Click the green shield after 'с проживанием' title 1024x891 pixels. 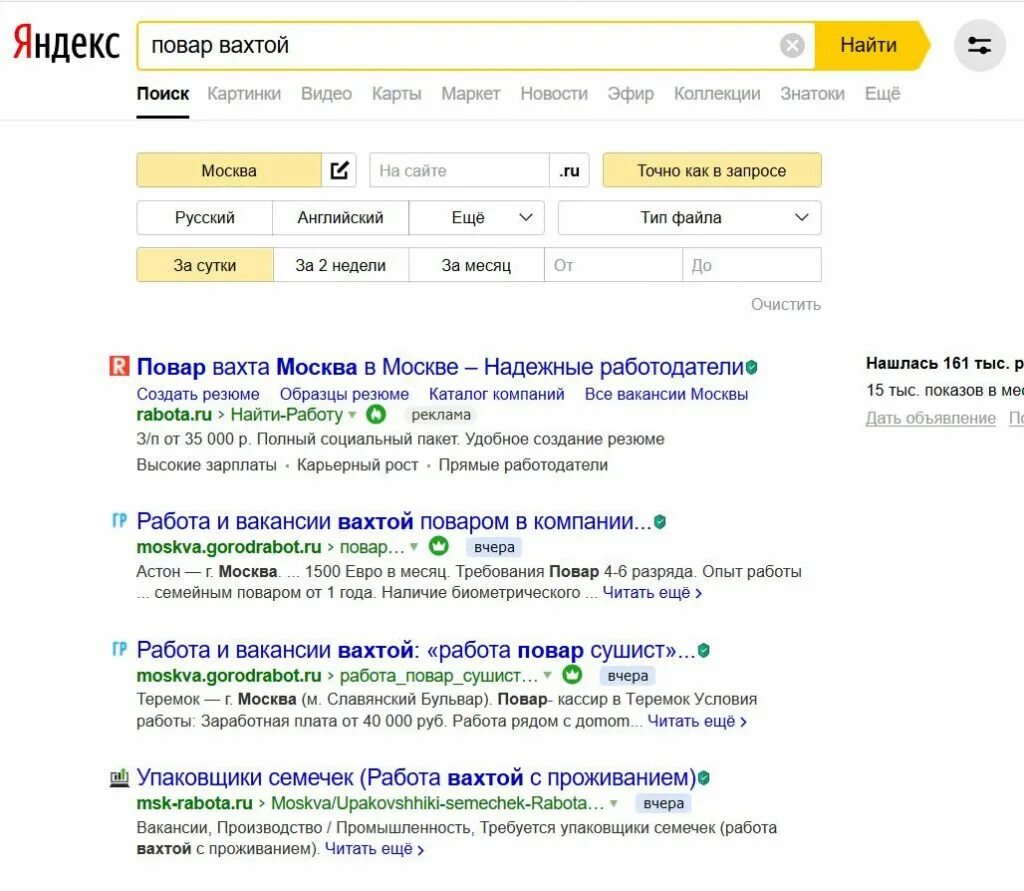coord(703,779)
